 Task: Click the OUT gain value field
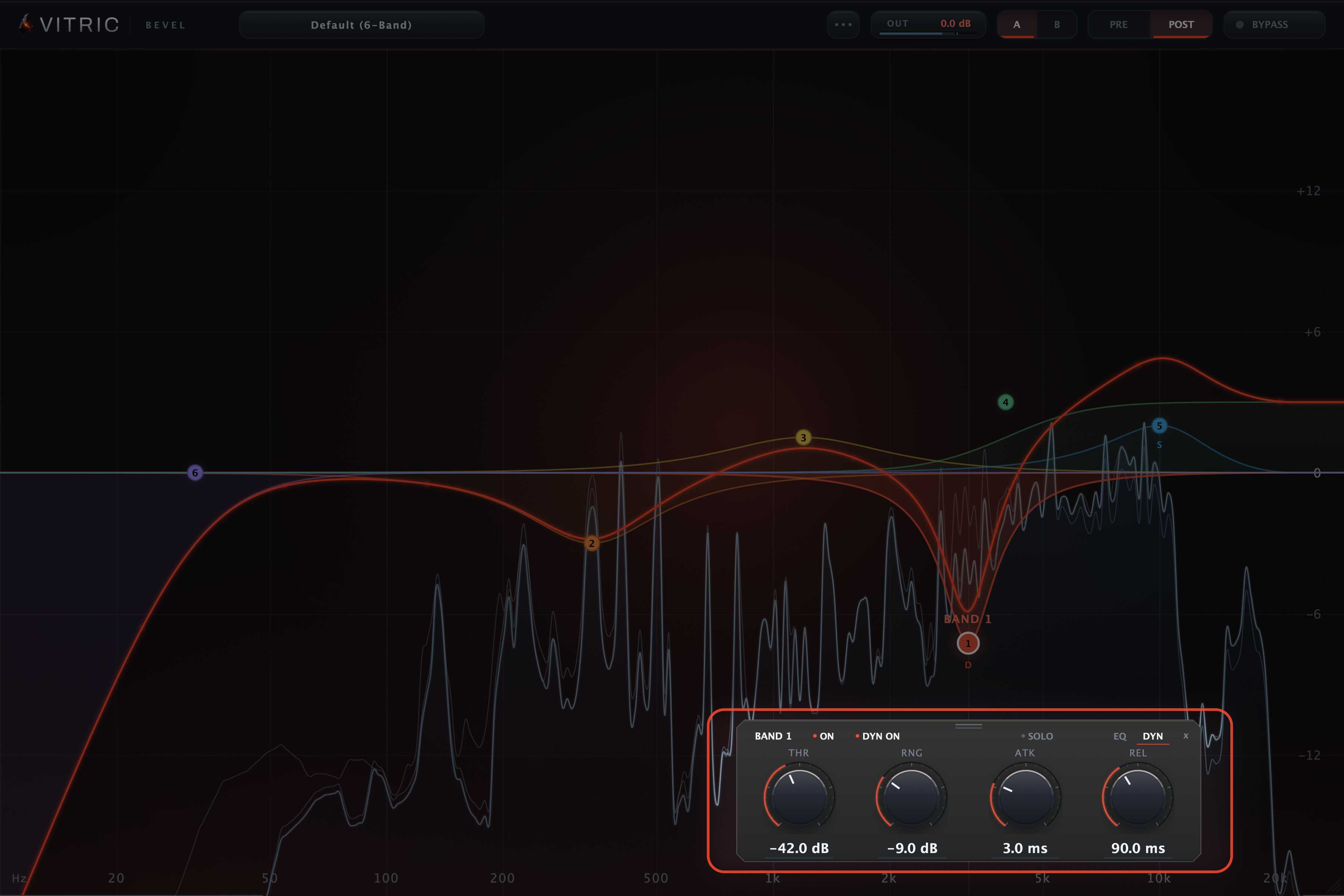[928, 25]
